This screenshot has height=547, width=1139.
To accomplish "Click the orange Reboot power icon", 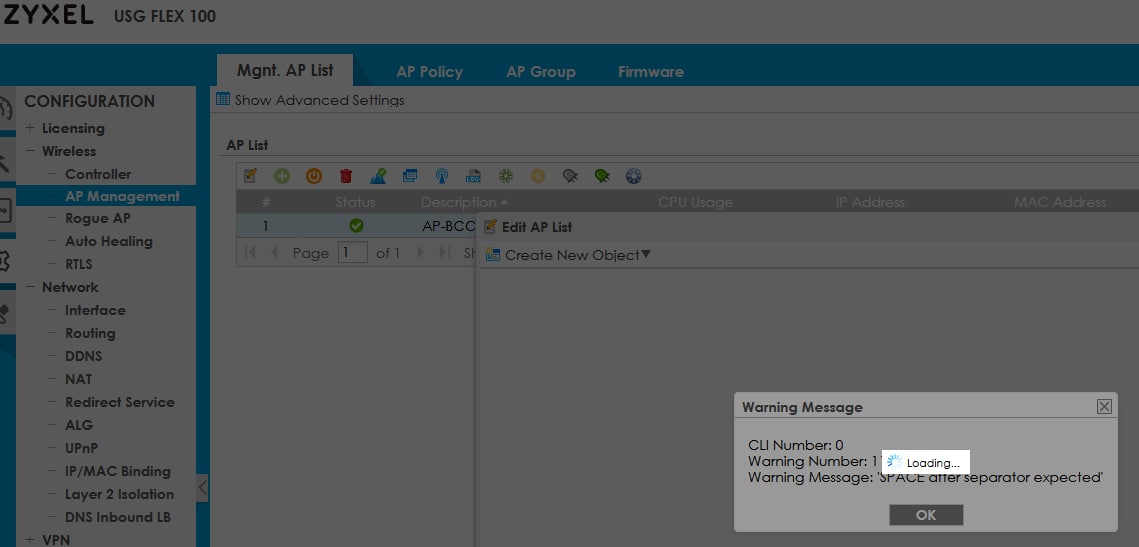I will coord(314,176).
